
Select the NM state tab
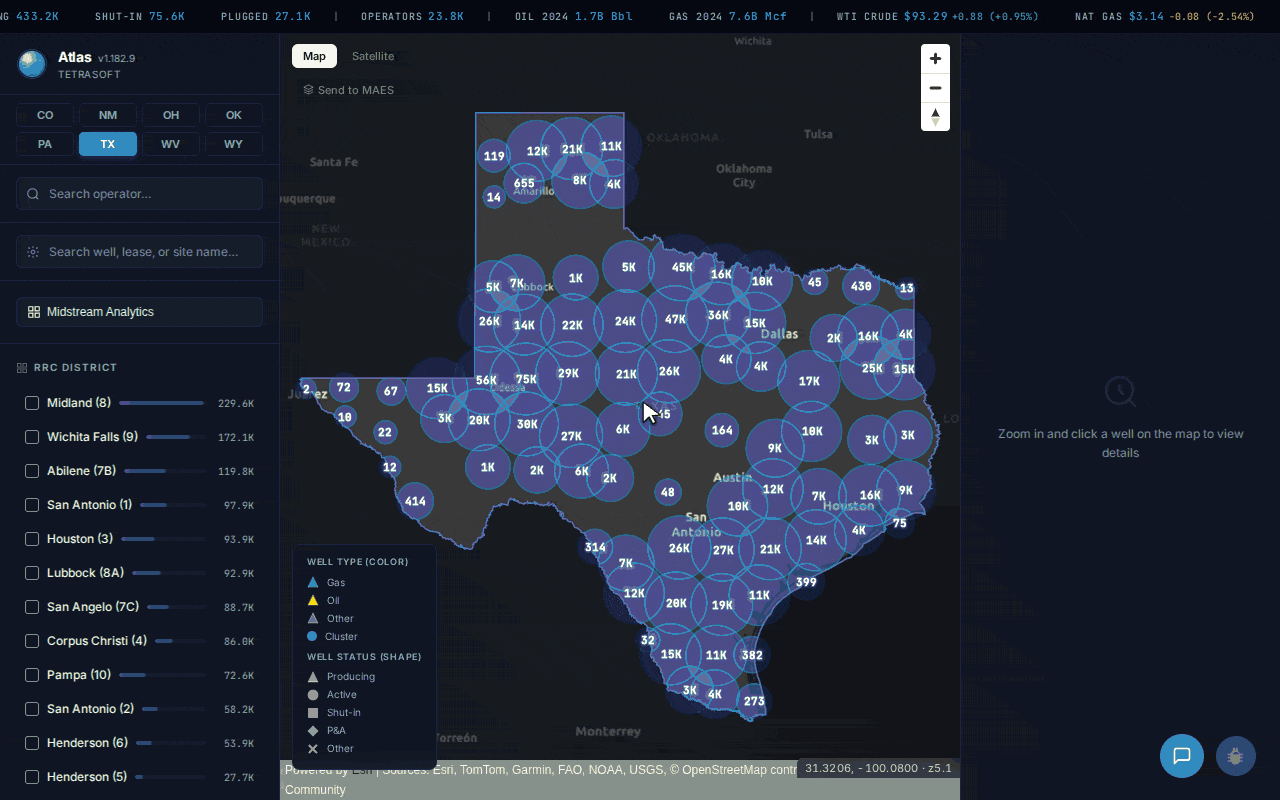[x=108, y=115]
